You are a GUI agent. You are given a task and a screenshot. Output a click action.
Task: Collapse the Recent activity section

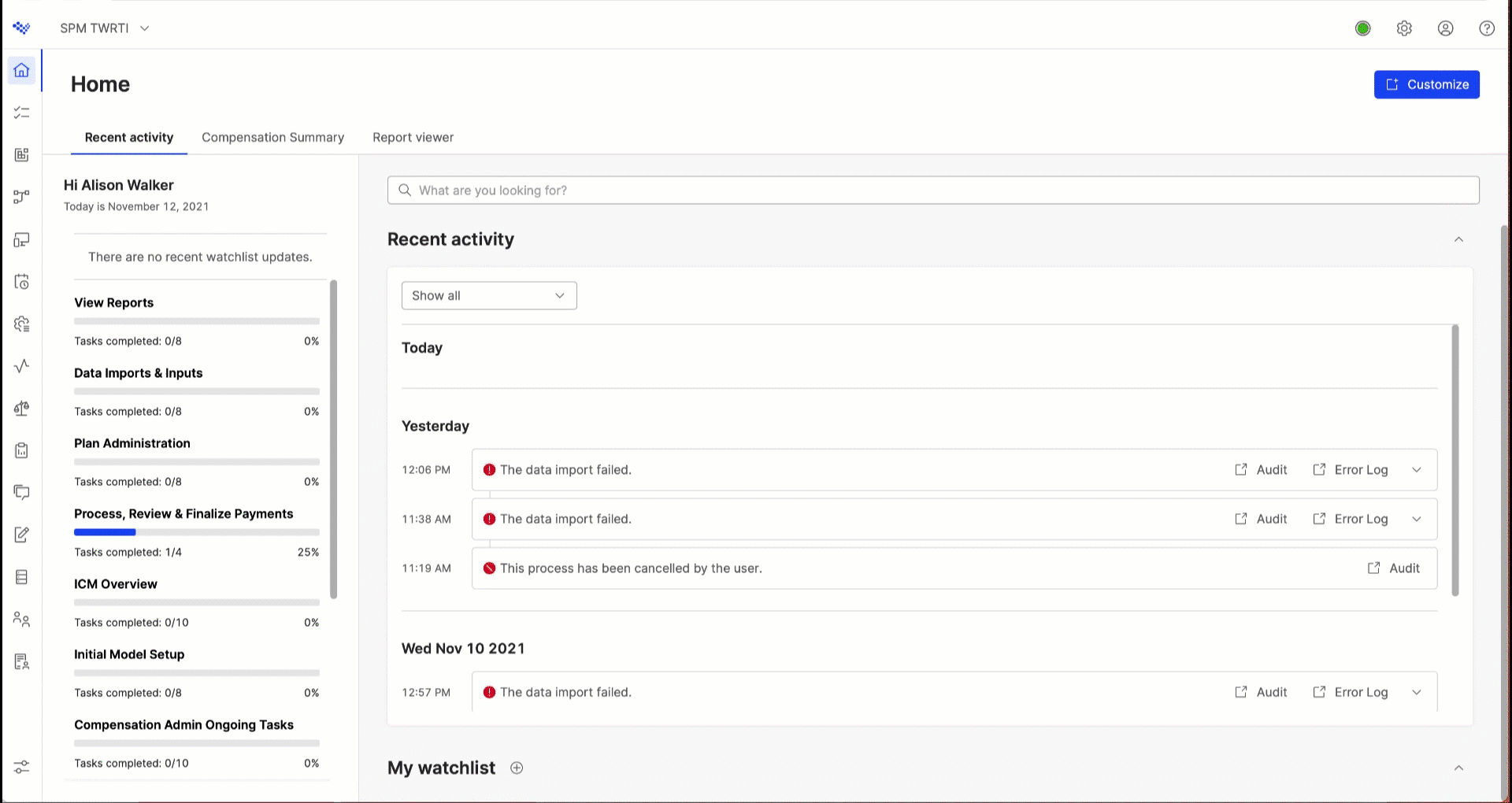click(x=1458, y=239)
